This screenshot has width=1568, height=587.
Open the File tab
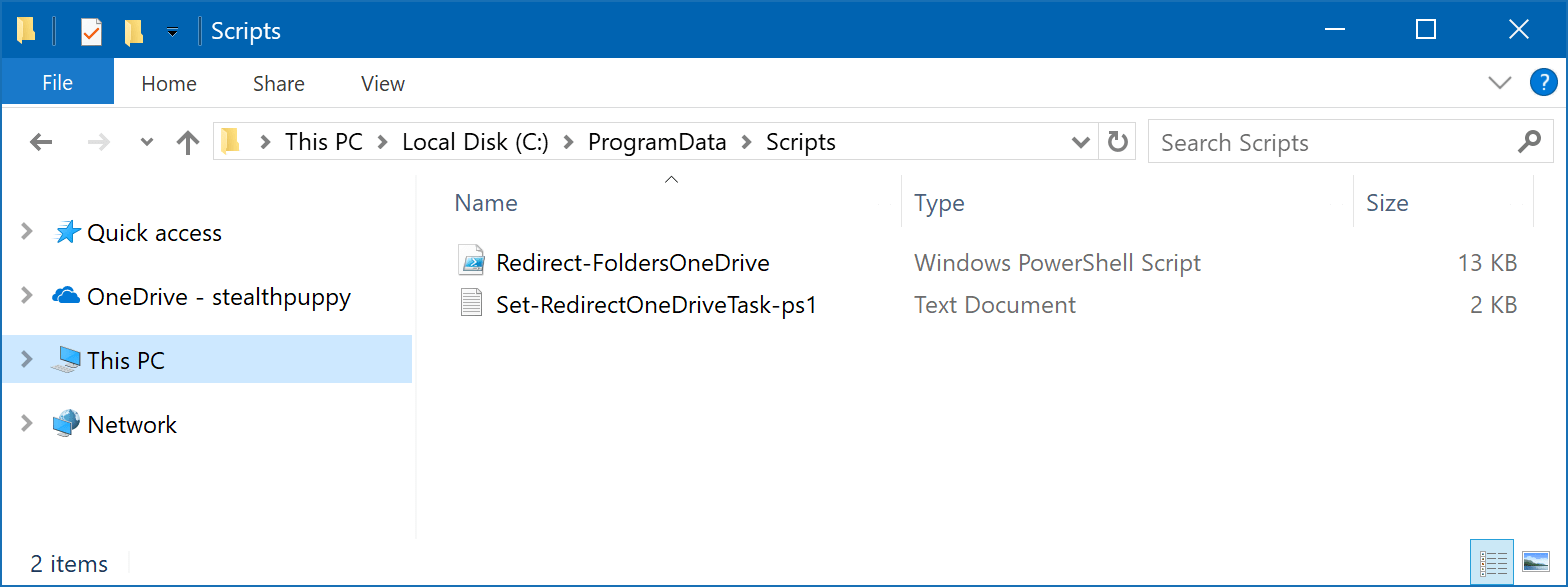(57, 83)
